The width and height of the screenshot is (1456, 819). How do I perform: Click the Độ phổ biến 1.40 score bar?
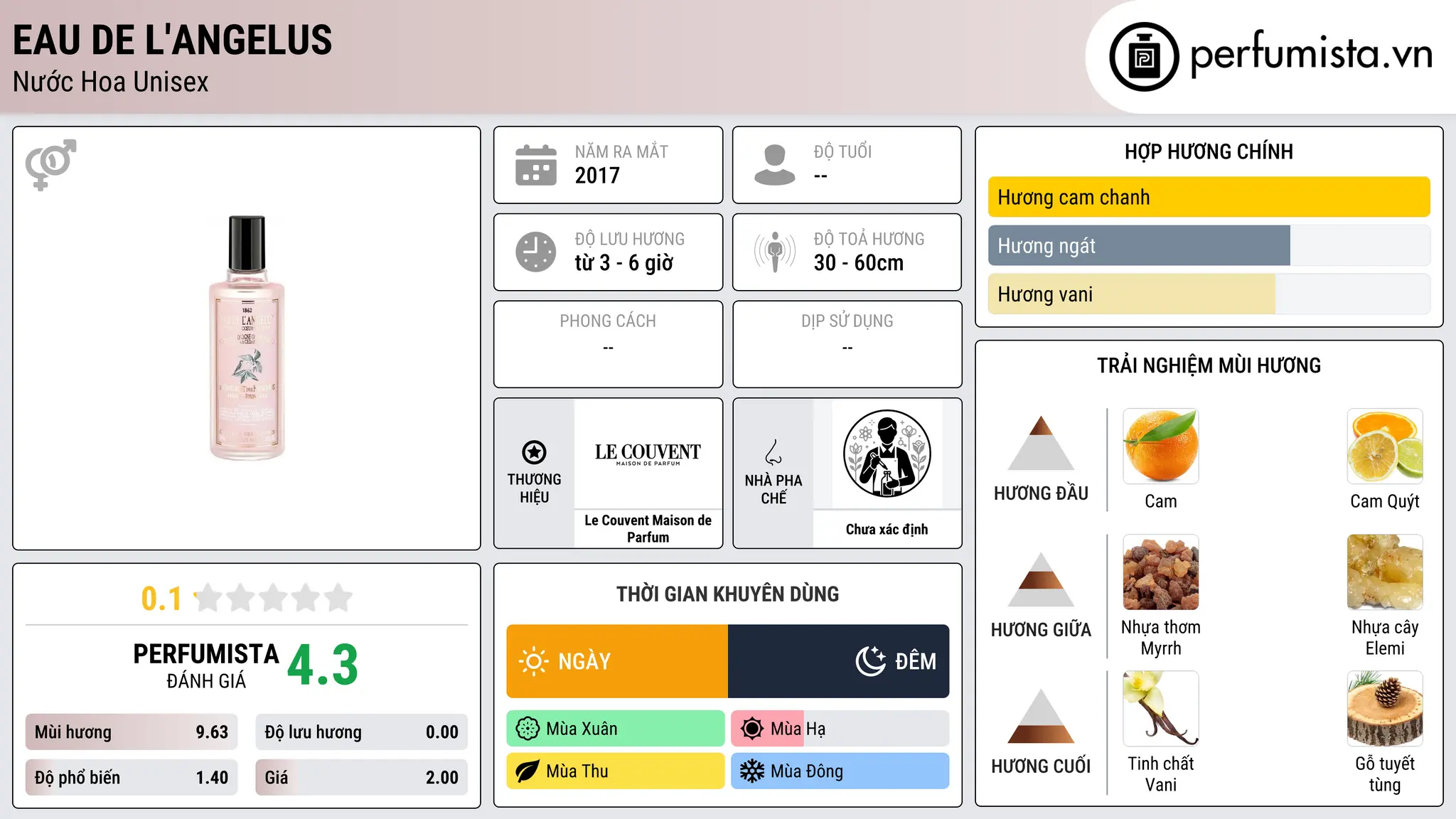coord(132,778)
